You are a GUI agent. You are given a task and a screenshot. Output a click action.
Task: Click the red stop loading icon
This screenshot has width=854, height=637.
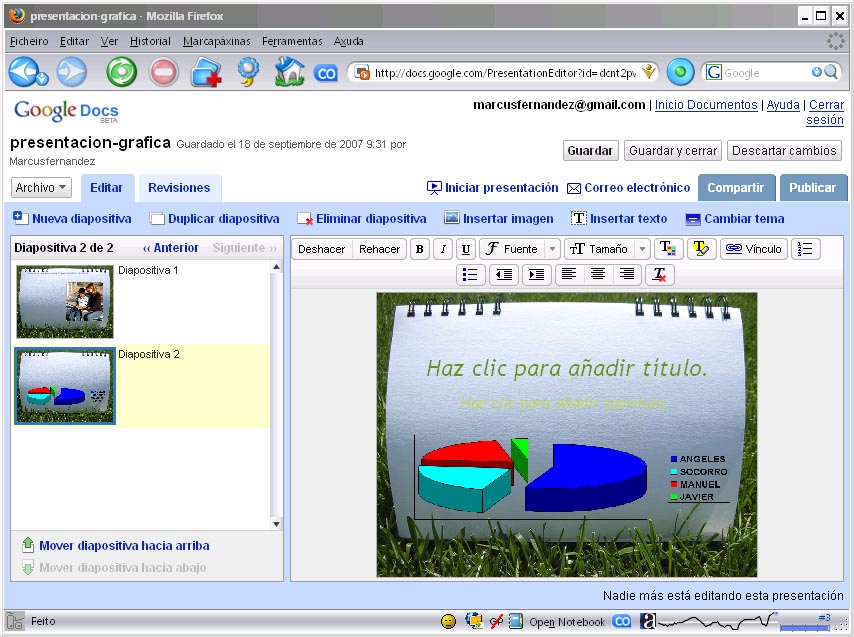(164, 72)
